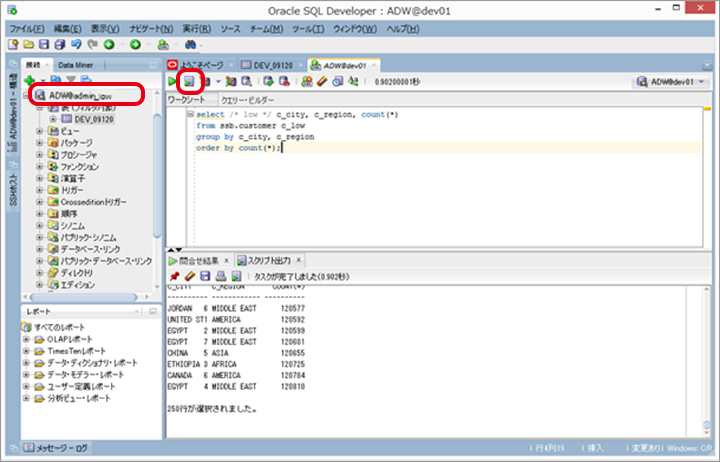
Task: Run the script with the highlighted toolbar icon
Action: tap(188, 81)
